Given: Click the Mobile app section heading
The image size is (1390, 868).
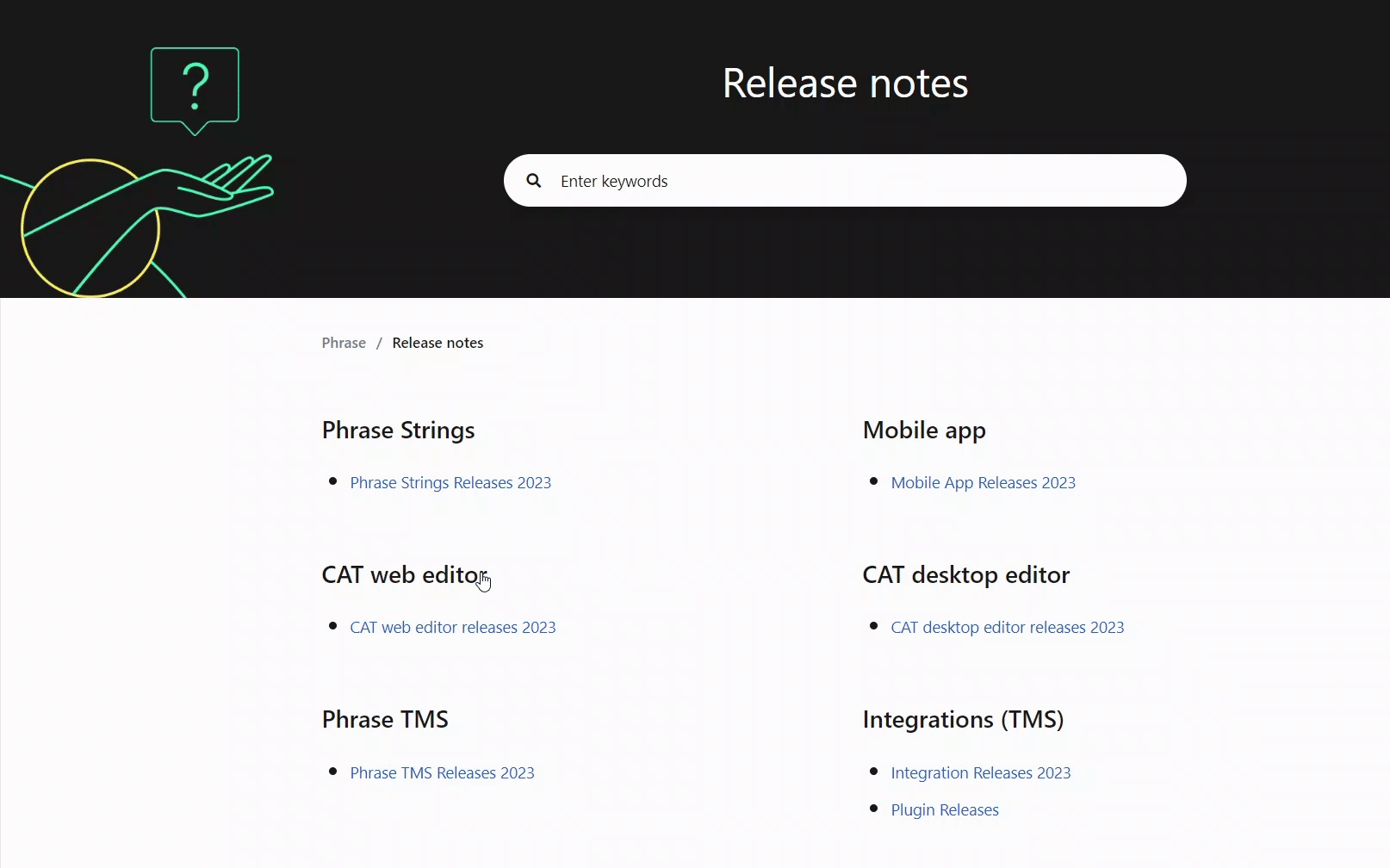Looking at the screenshot, I should [x=924, y=431].
